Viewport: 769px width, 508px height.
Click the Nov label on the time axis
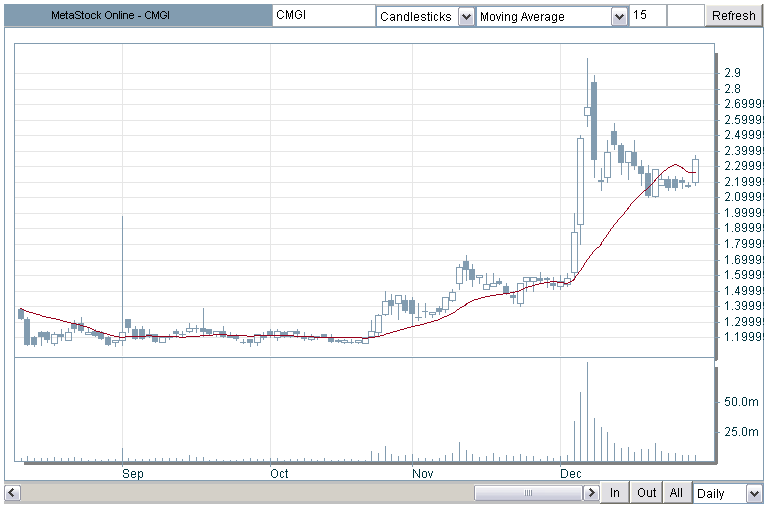pos(423,474)
